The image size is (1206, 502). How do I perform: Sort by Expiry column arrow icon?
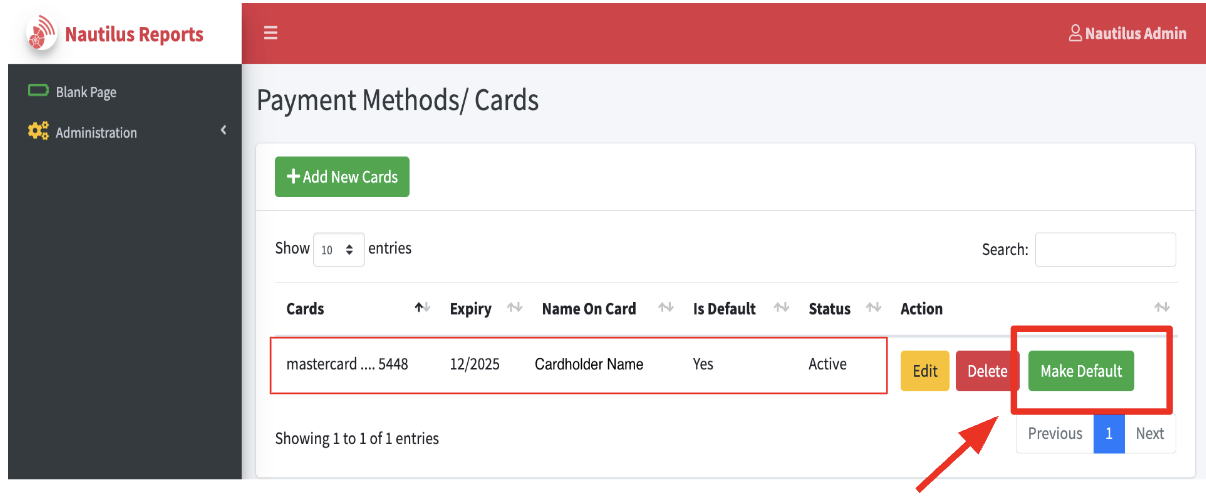tap(515, 308)
